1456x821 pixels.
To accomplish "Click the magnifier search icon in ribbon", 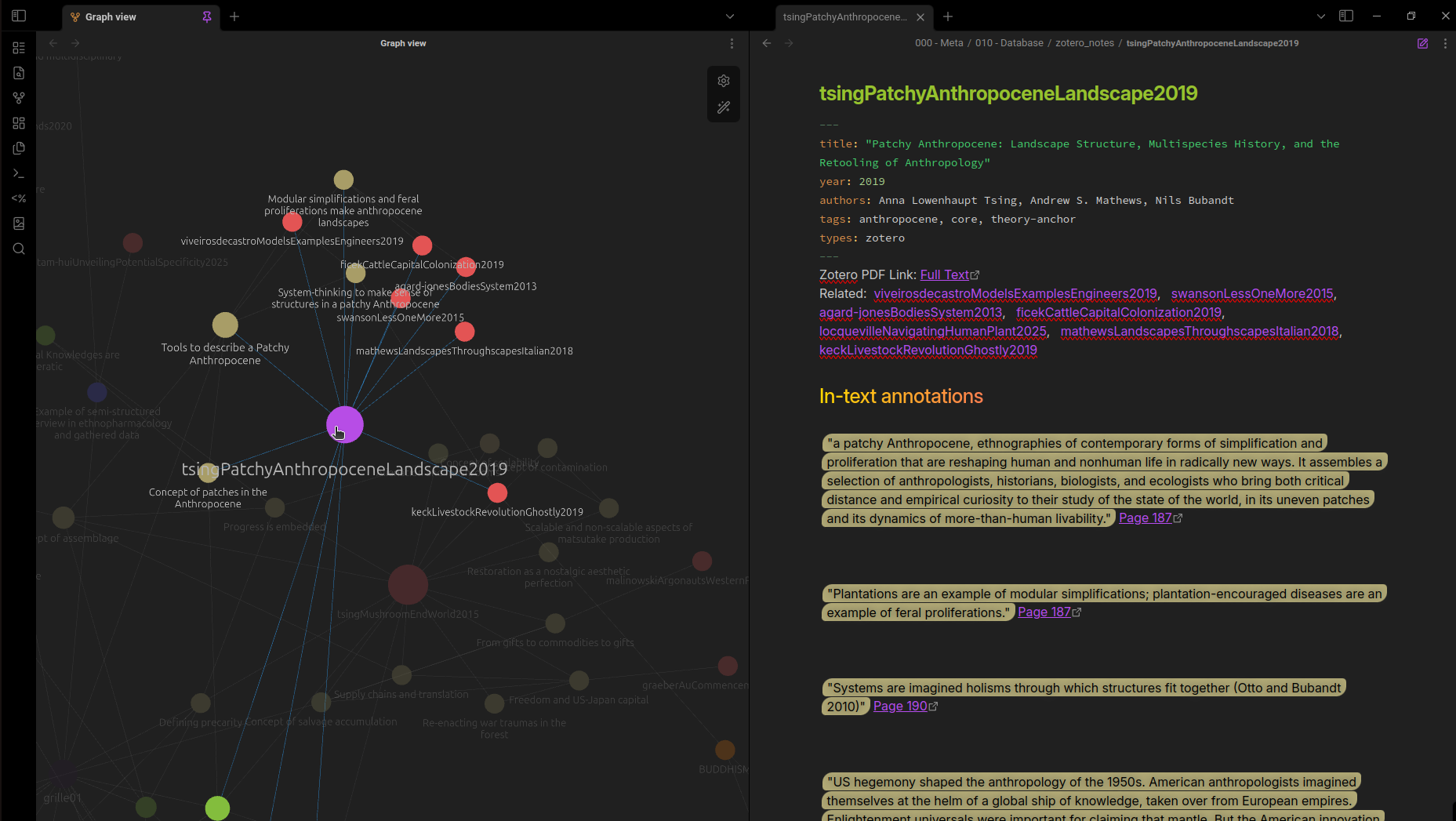I will coord(19,249).
